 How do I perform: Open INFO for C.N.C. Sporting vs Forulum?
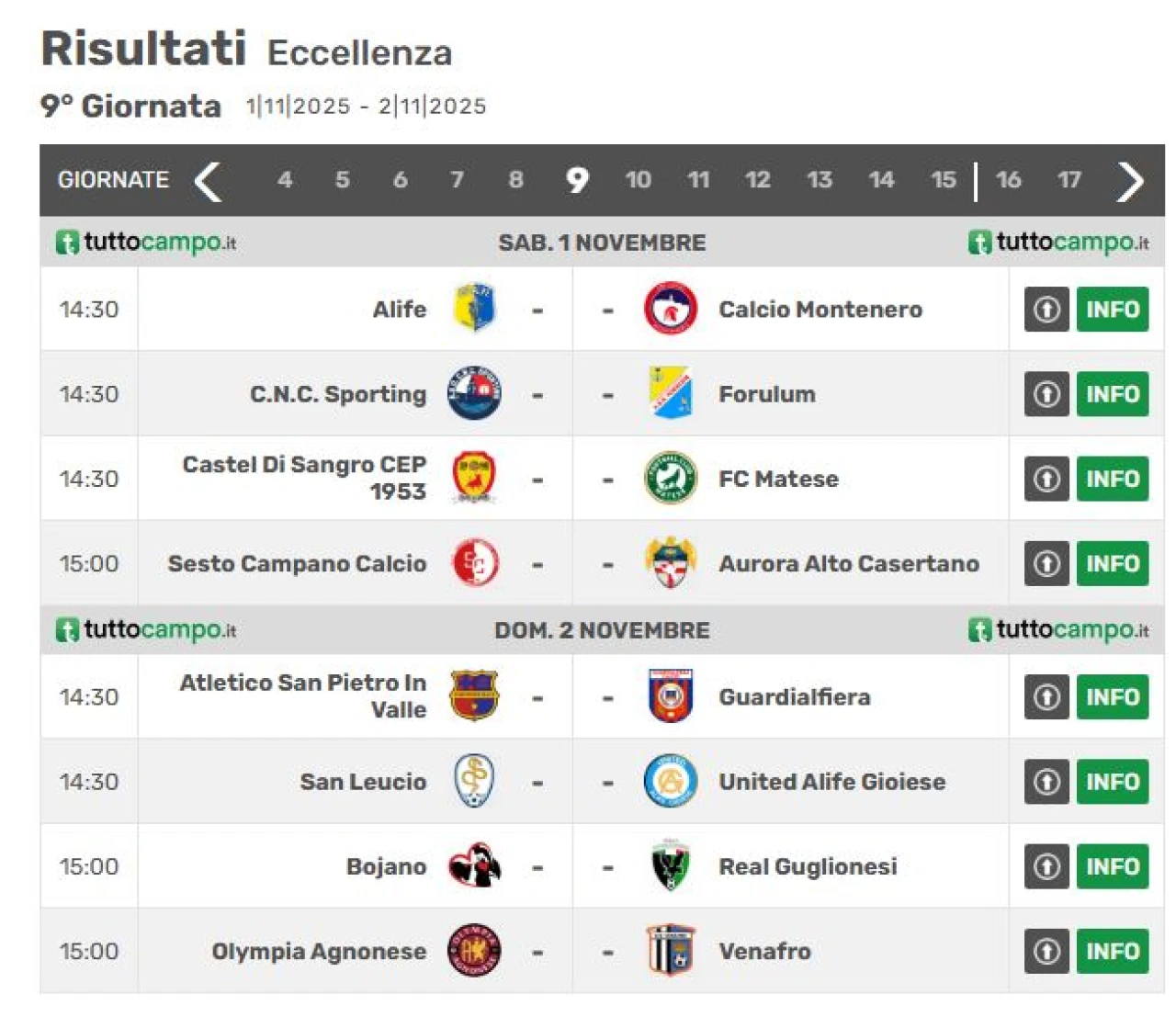click(1112, 394)
